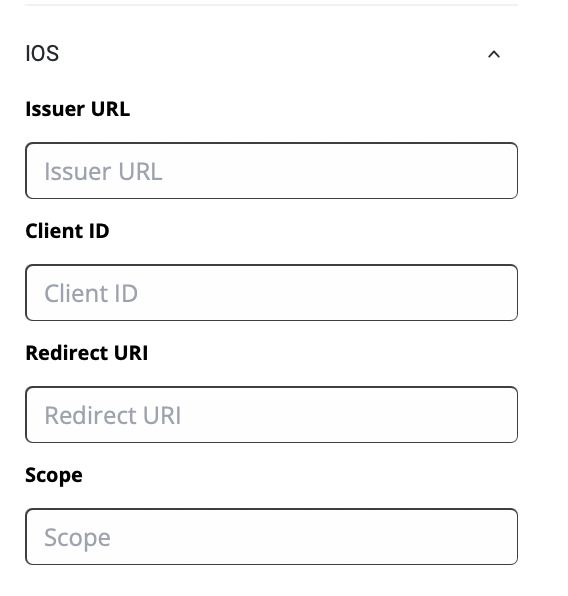Click the bold Client ID label
Image resolution: width=568 pixels, height=596 pixels.
pos(67,231)
